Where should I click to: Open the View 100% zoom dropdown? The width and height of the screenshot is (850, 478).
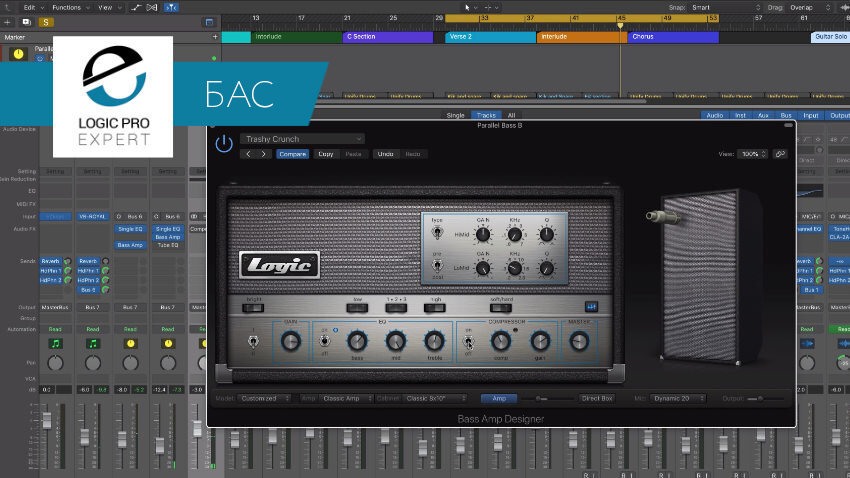[x=752, y=154]
